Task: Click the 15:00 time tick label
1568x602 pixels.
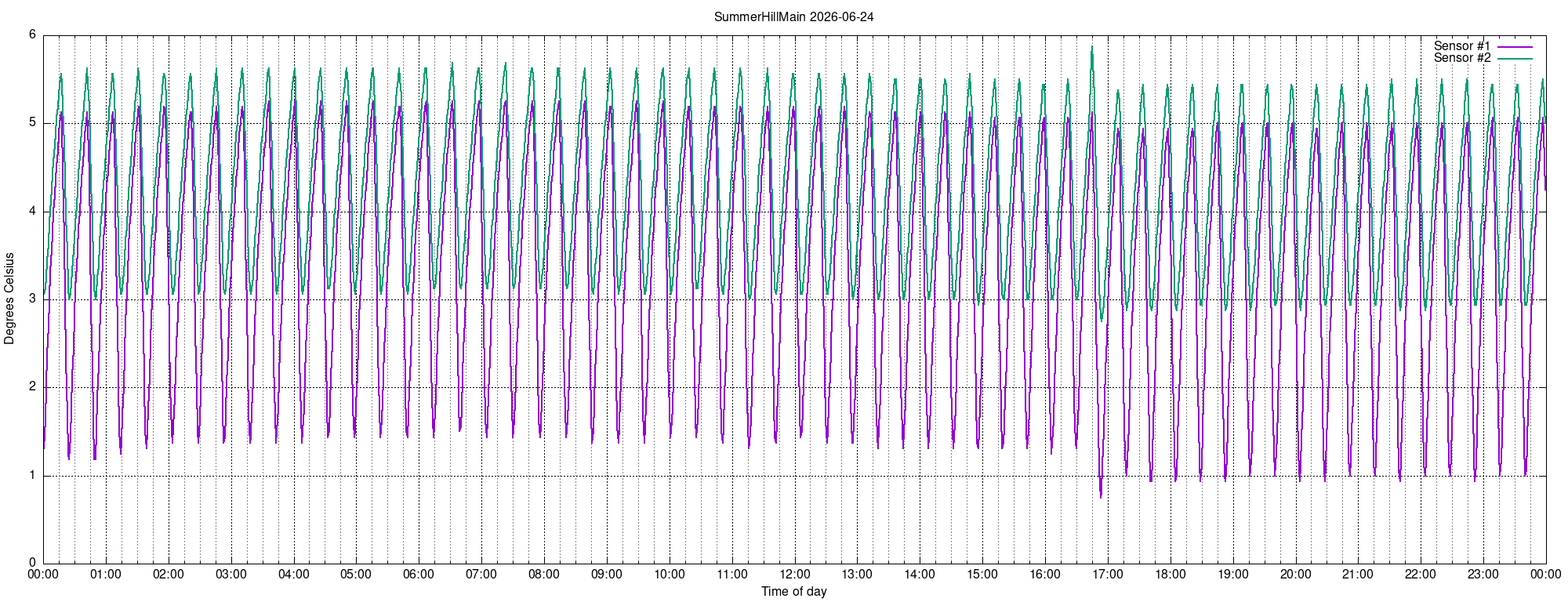Action: coord(982,574)
